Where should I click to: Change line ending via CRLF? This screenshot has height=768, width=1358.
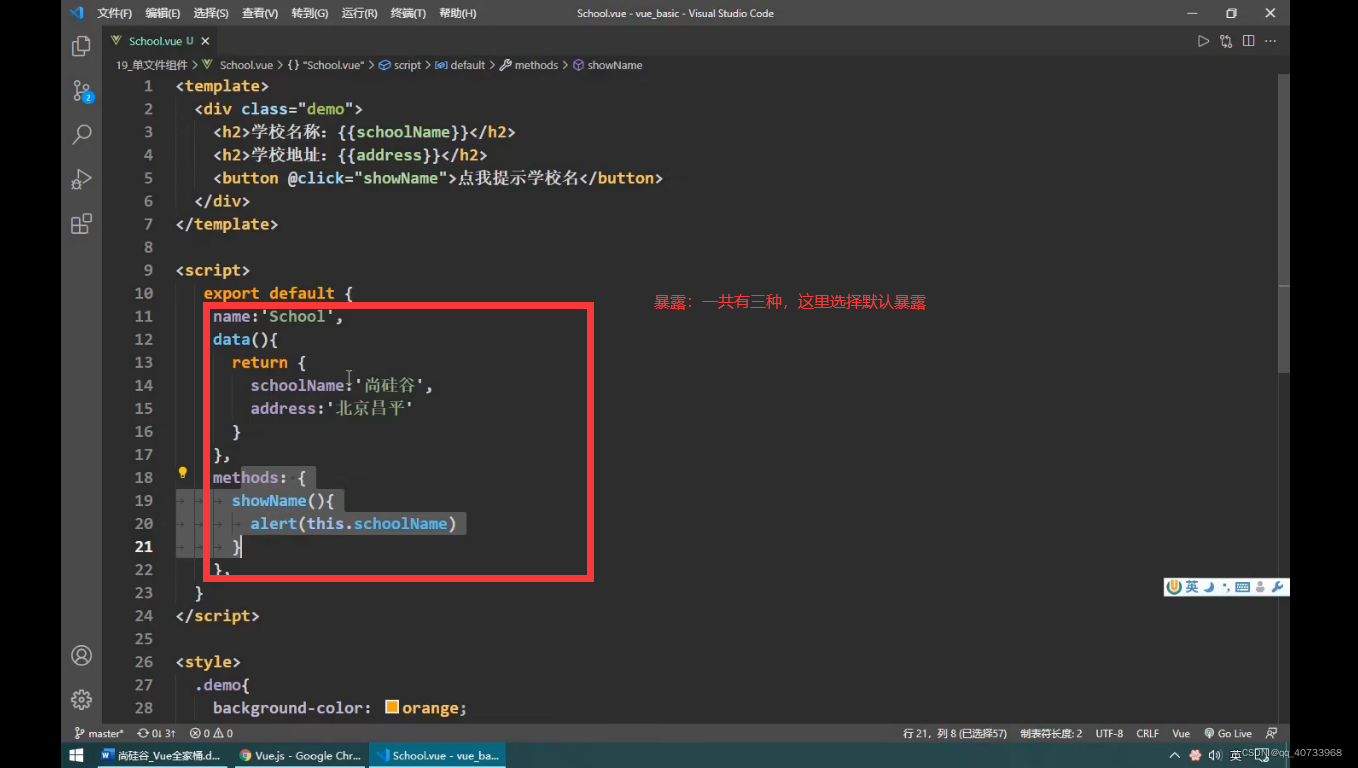coord(1147,733)
